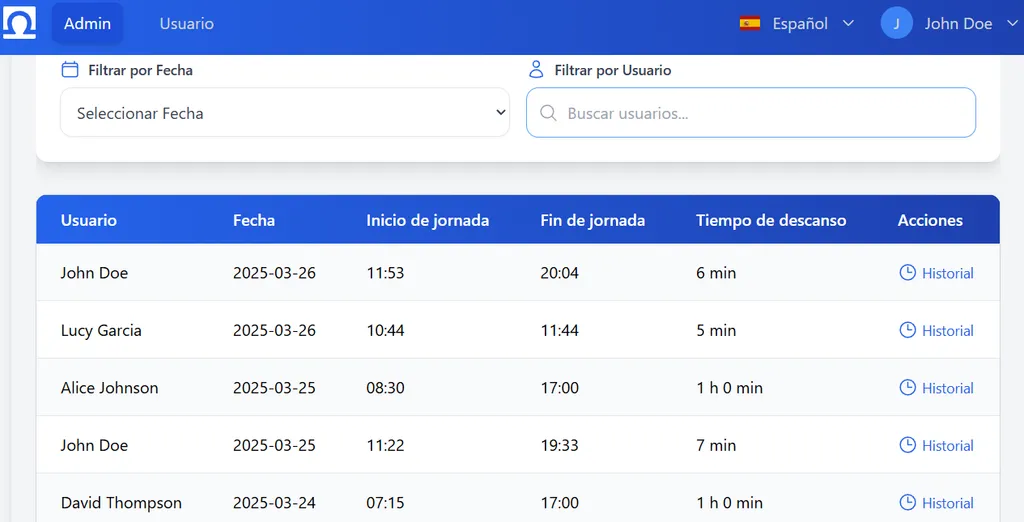Click the person icon beside Filtrar por Usuario
The width and height of the screenshot is (1024, 522).
pos(536,70)
